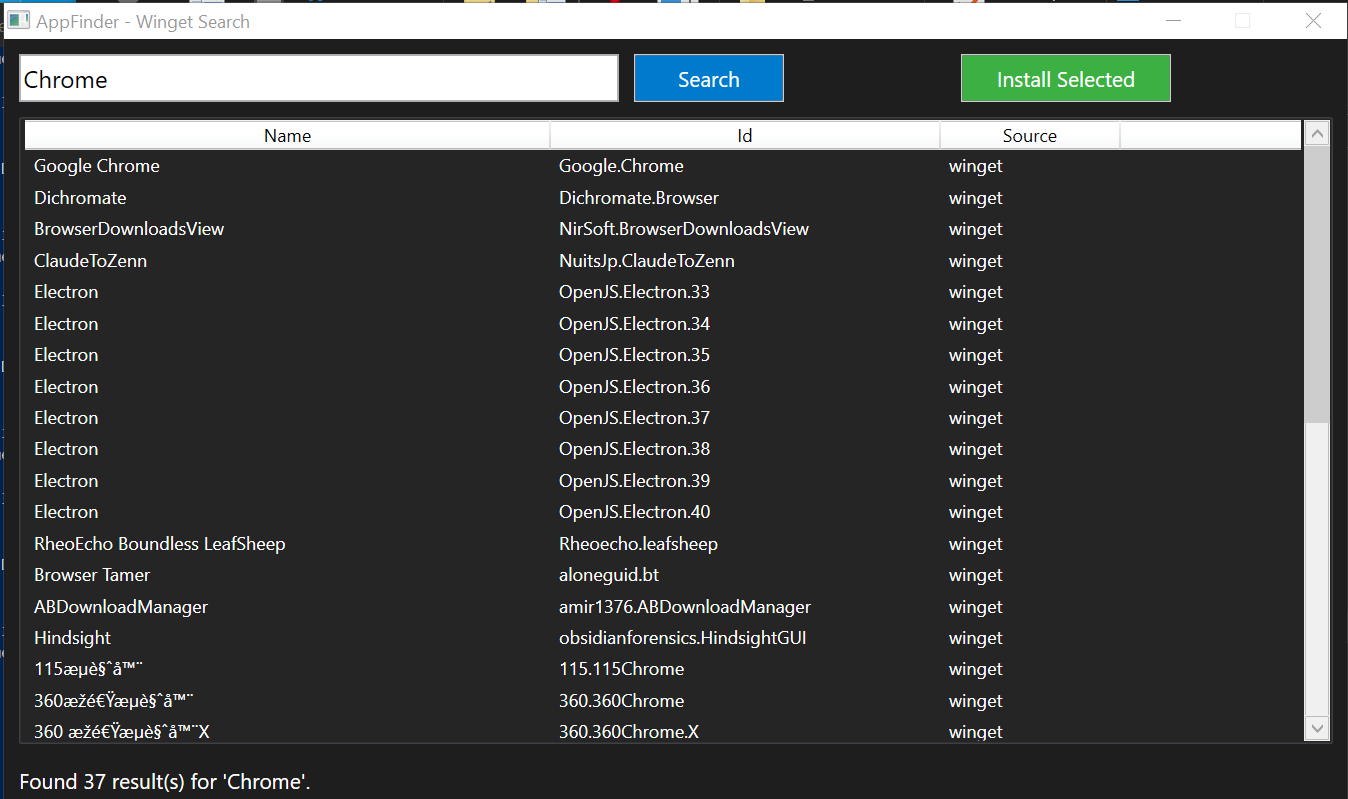Image resolution: width=1348 pixels, height=799 pixels.
Task: Pick the Browser Tamer result row
Action: 92,575
